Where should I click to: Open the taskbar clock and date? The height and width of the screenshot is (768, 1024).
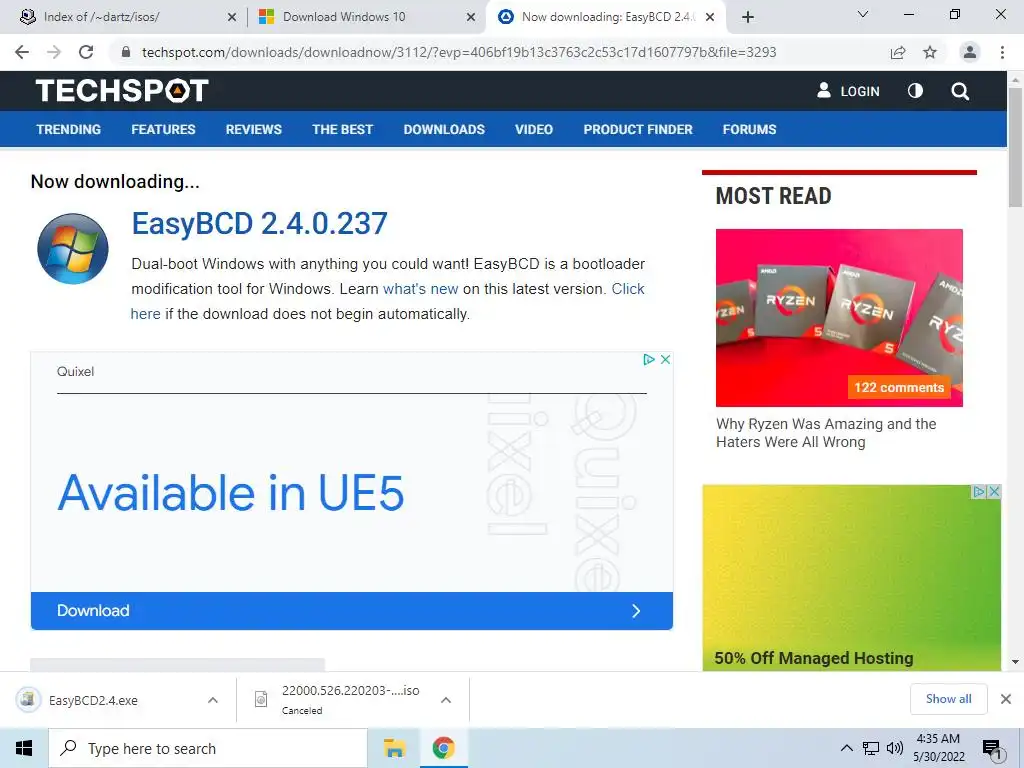point(938,748)
